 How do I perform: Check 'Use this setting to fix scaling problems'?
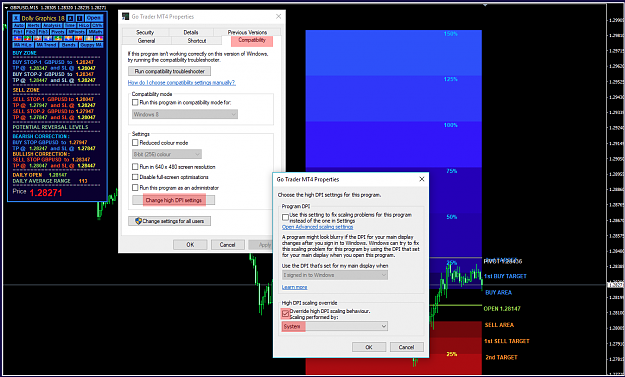coord(285,217)
